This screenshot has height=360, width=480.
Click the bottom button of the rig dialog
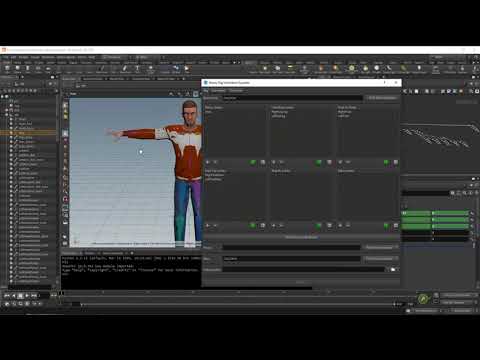tap(301, 282)
